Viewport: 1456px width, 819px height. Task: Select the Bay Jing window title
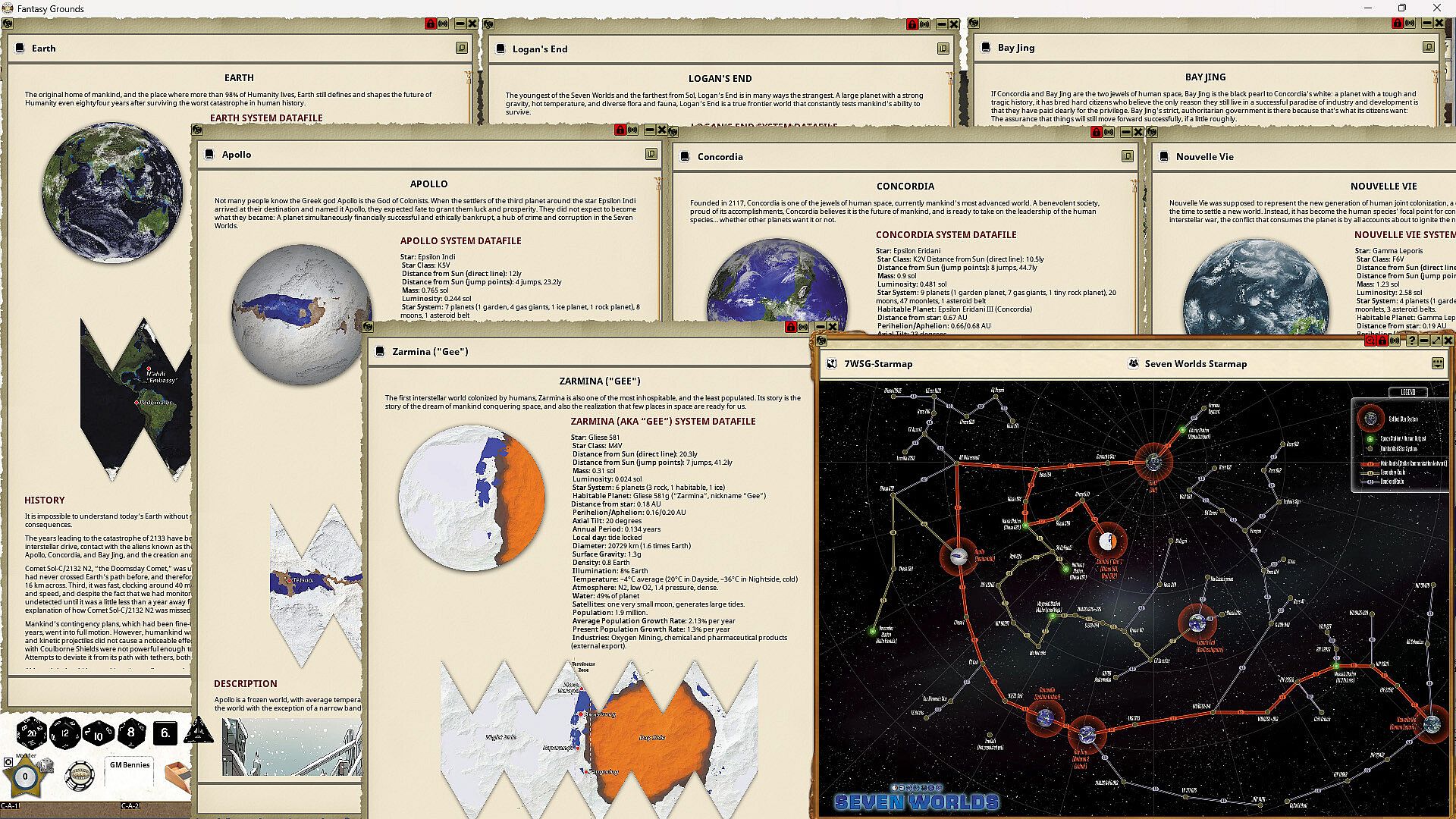pos(1015,47)
